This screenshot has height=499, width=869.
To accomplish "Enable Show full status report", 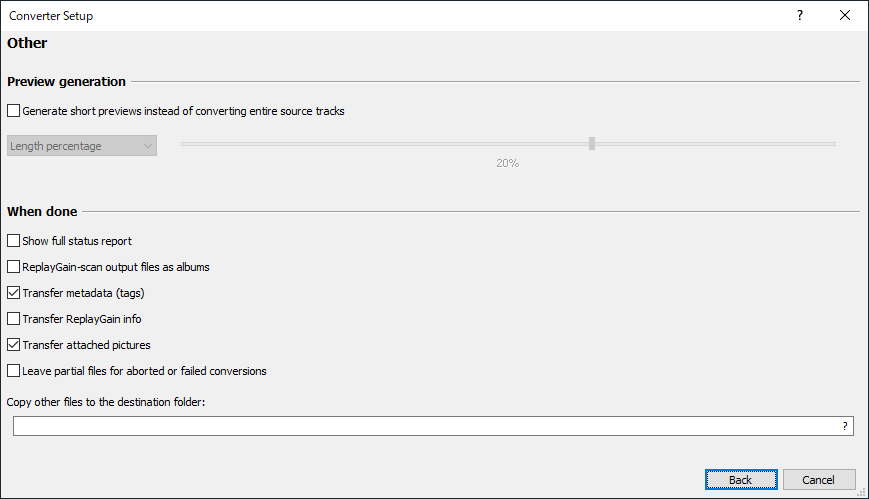I will 13,241.
